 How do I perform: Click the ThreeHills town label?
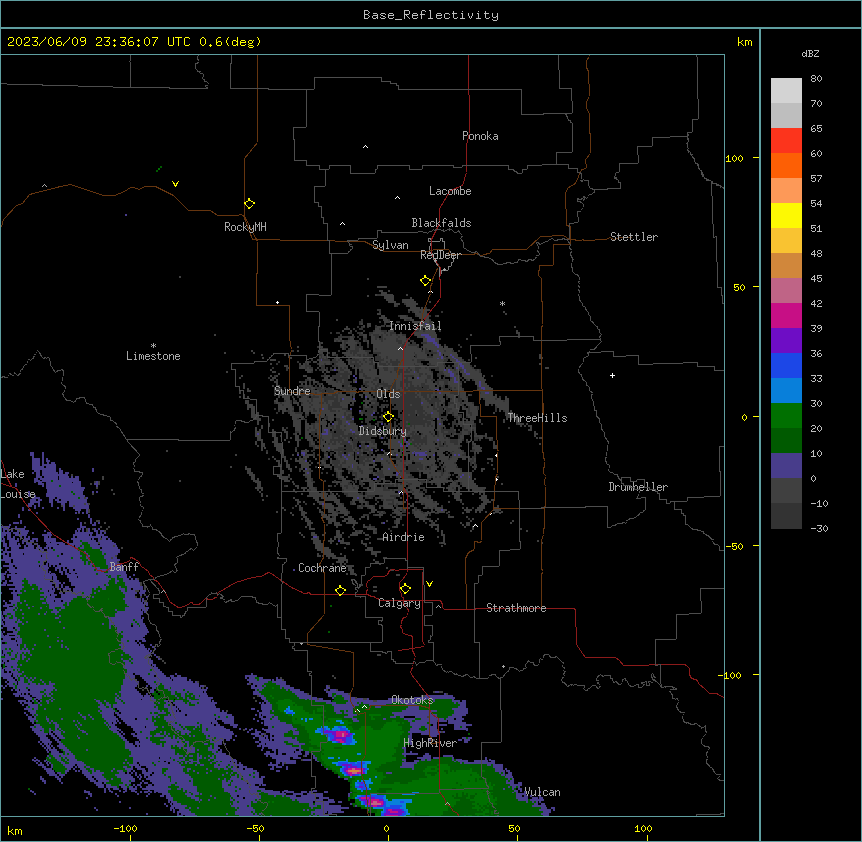pyautogui.click(x=537, y=418)
